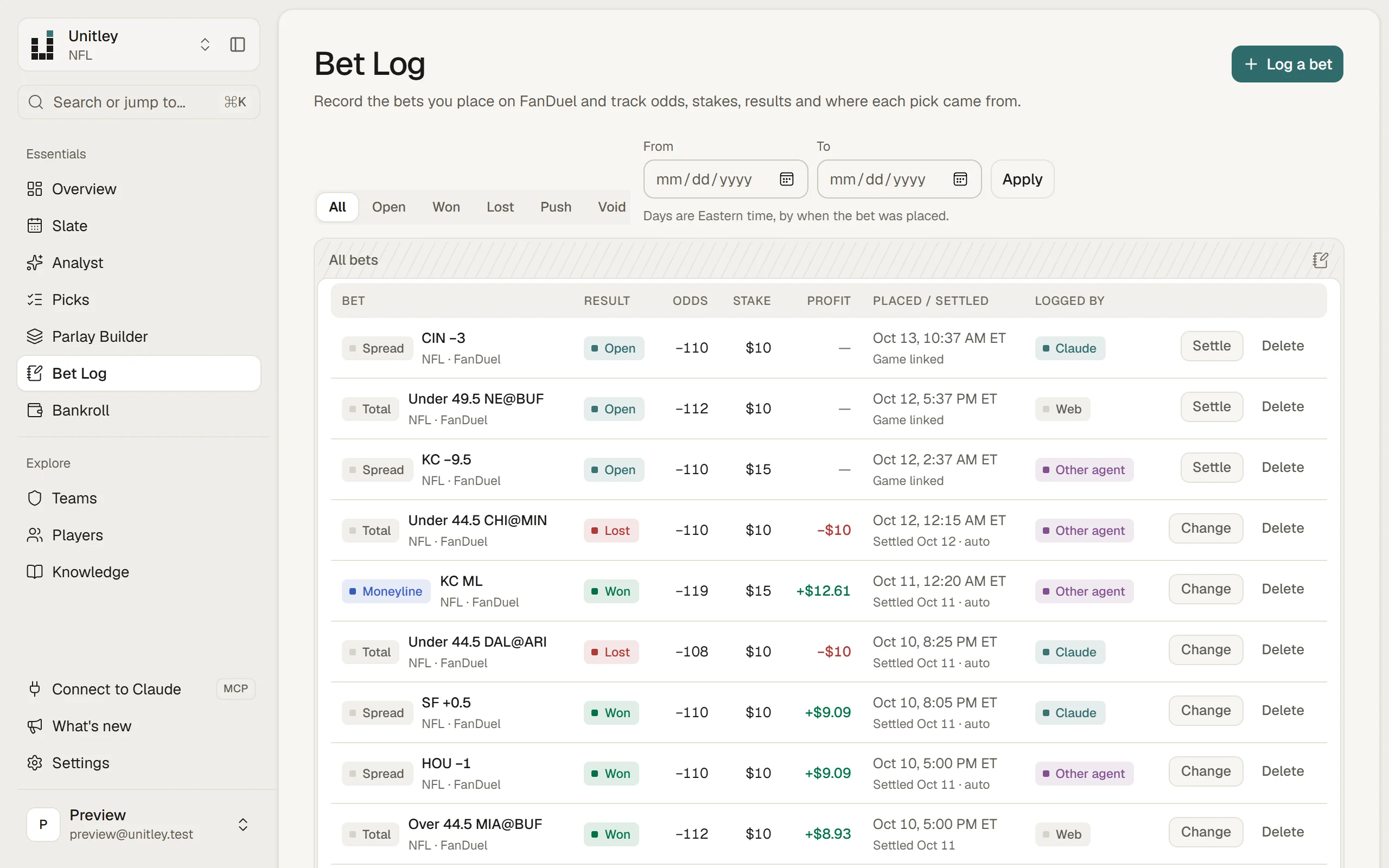Open the Settings gear icon
Image resolution: width=1389 pixels, height=868 pixels.
pos(34,763)
